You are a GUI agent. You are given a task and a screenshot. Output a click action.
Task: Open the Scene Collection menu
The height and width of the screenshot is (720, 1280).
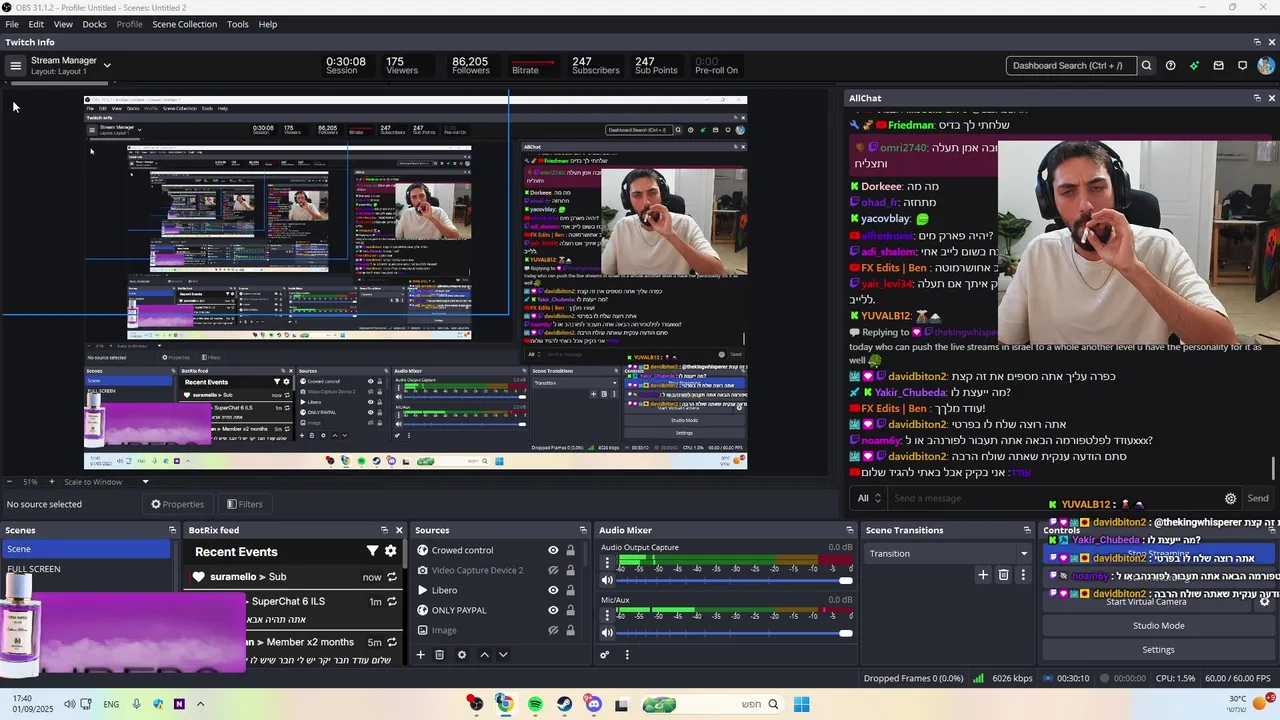click(184, 24)
